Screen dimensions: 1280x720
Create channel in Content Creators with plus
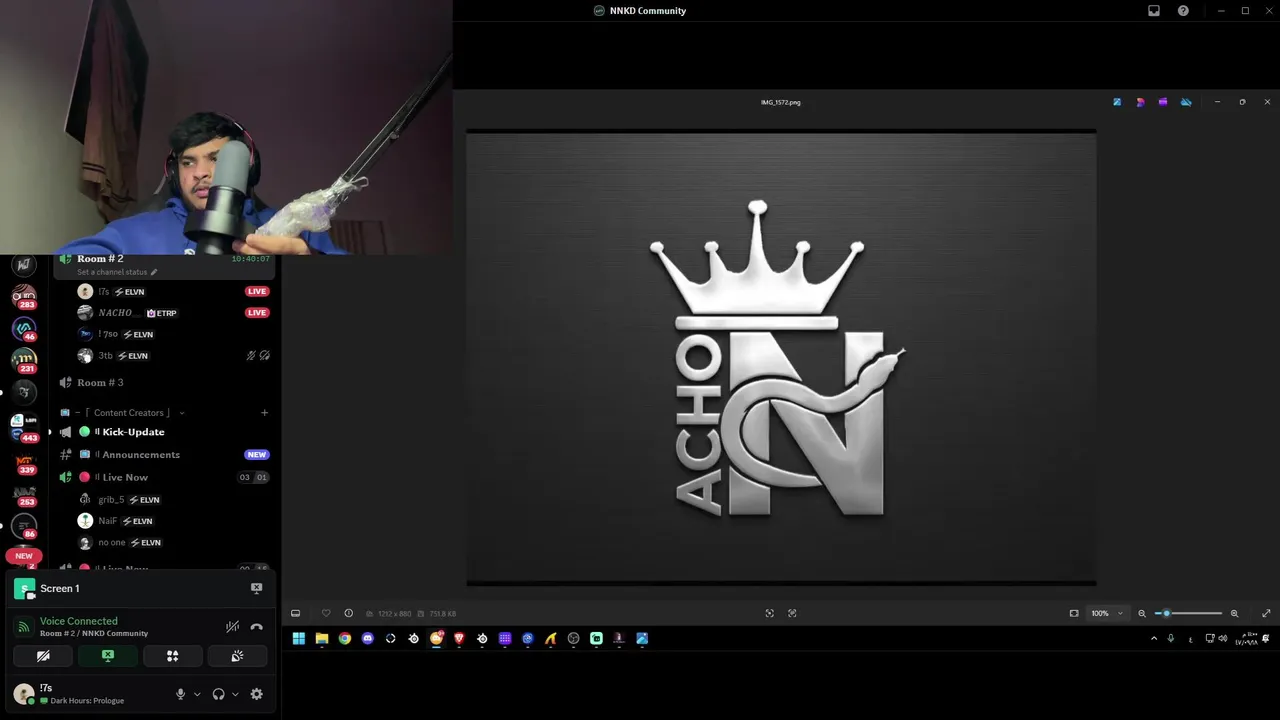(264, 413)
